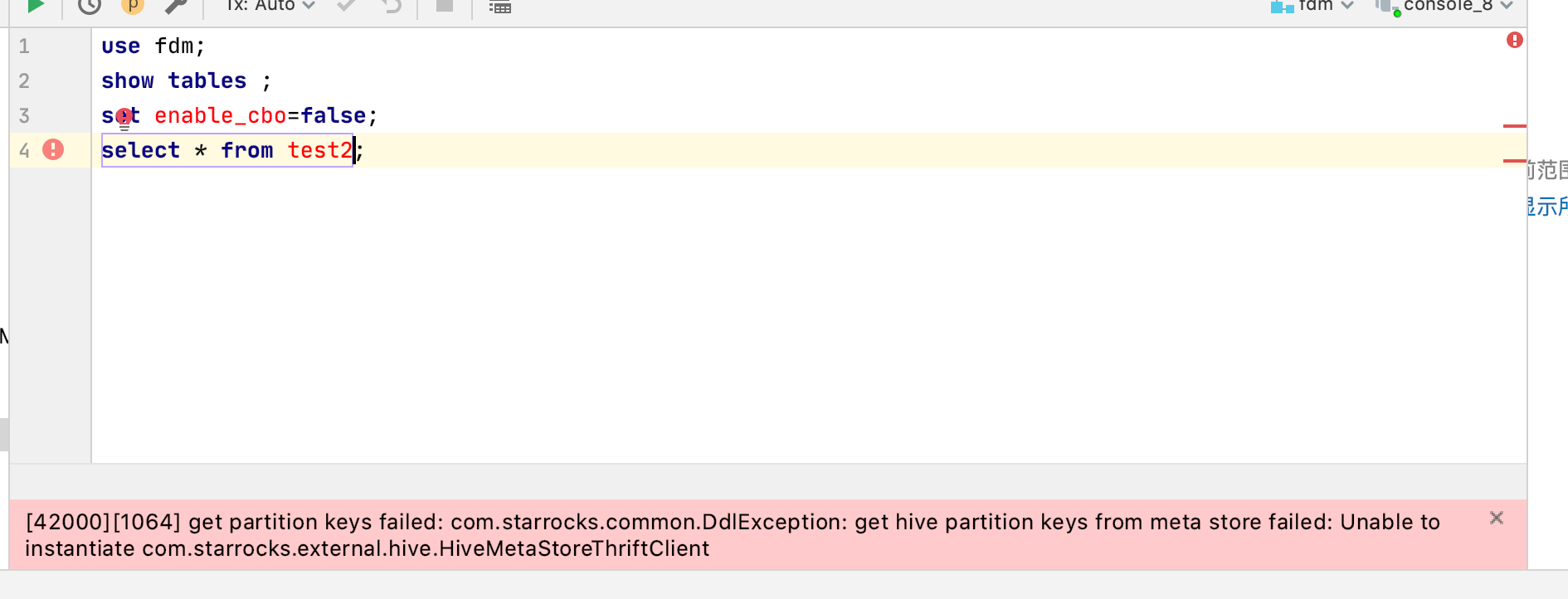Click the orange playground 'p' icon

[133, 6]
